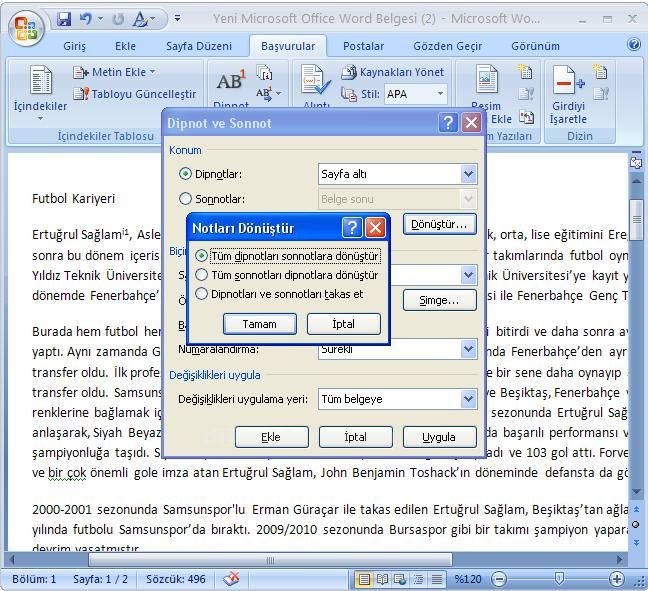Click the Select Browse Object button
The image size is (648, 591).
(x=636, y=524)
